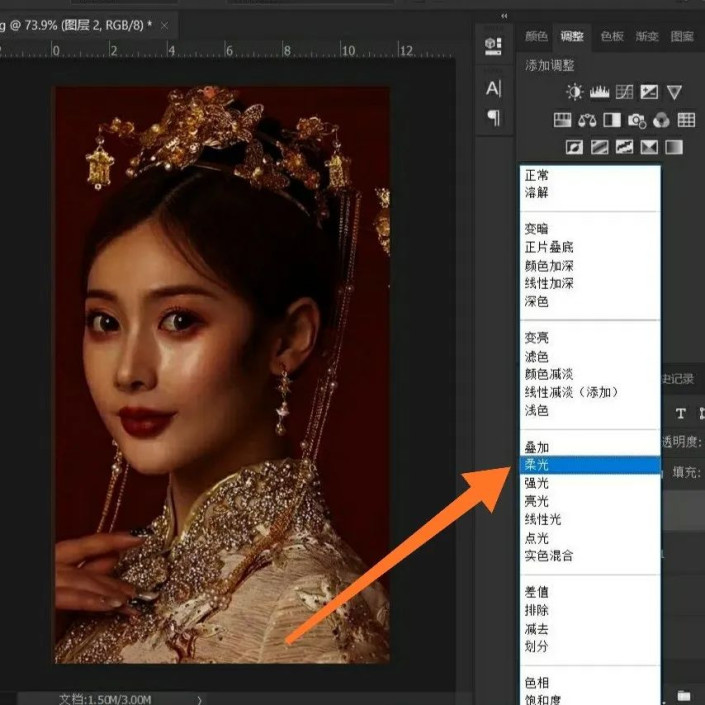Choose 浅色 blend mode
Viewport: 705px width, 705px height.
point(590,411)
